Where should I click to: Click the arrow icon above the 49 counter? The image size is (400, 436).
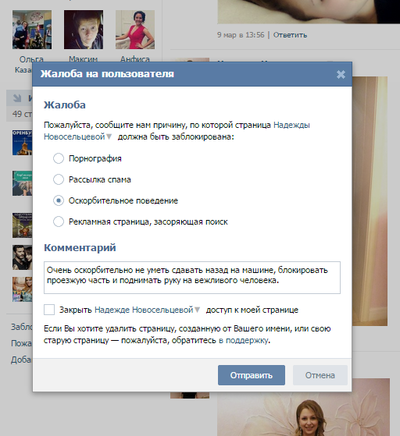click(17, 98)
